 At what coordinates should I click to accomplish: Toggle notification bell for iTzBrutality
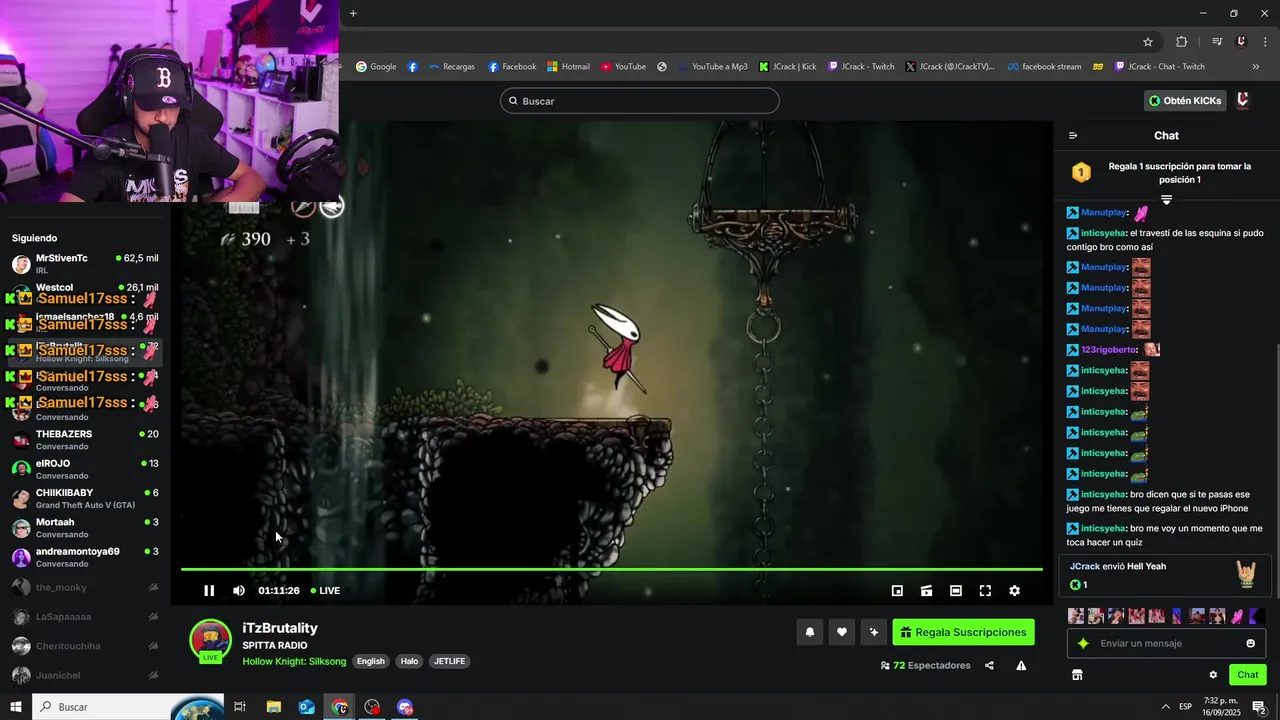click(810, 632)
